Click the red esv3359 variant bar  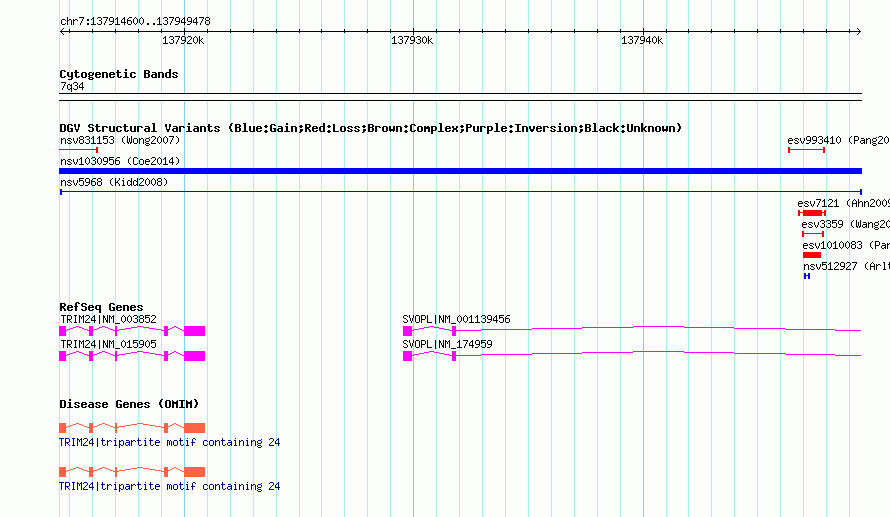813,234
